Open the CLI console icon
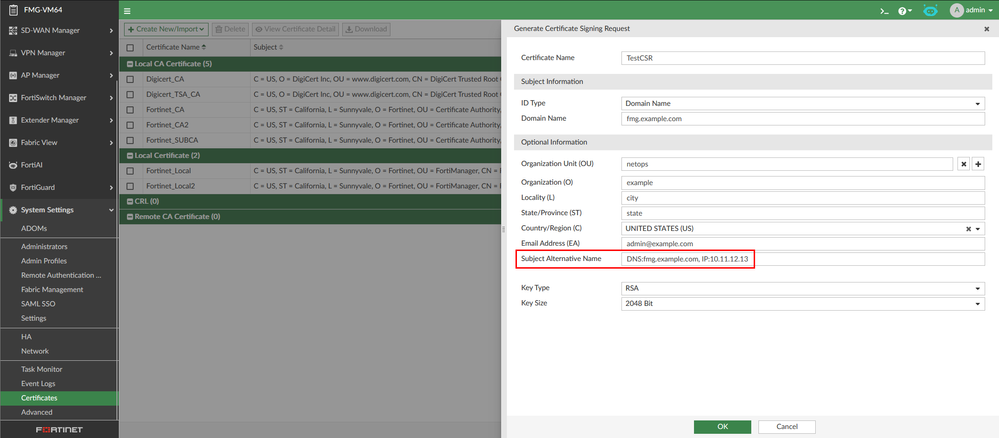Image resolution: width=999 pixels, height=438 pixels. pyautogui.click(x=884, y=10)
